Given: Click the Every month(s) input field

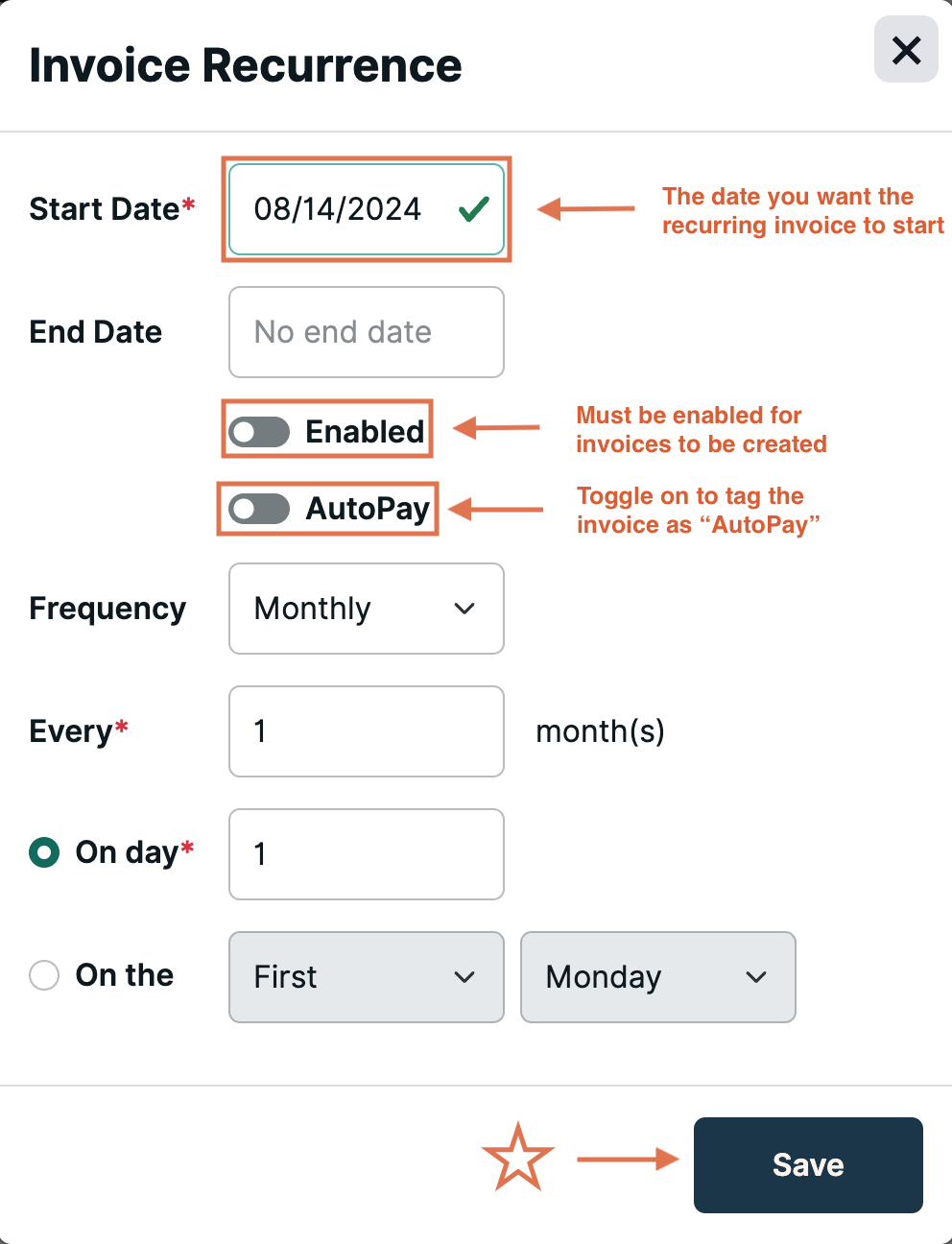Looking at the screenshot, I should pos(366,731).
